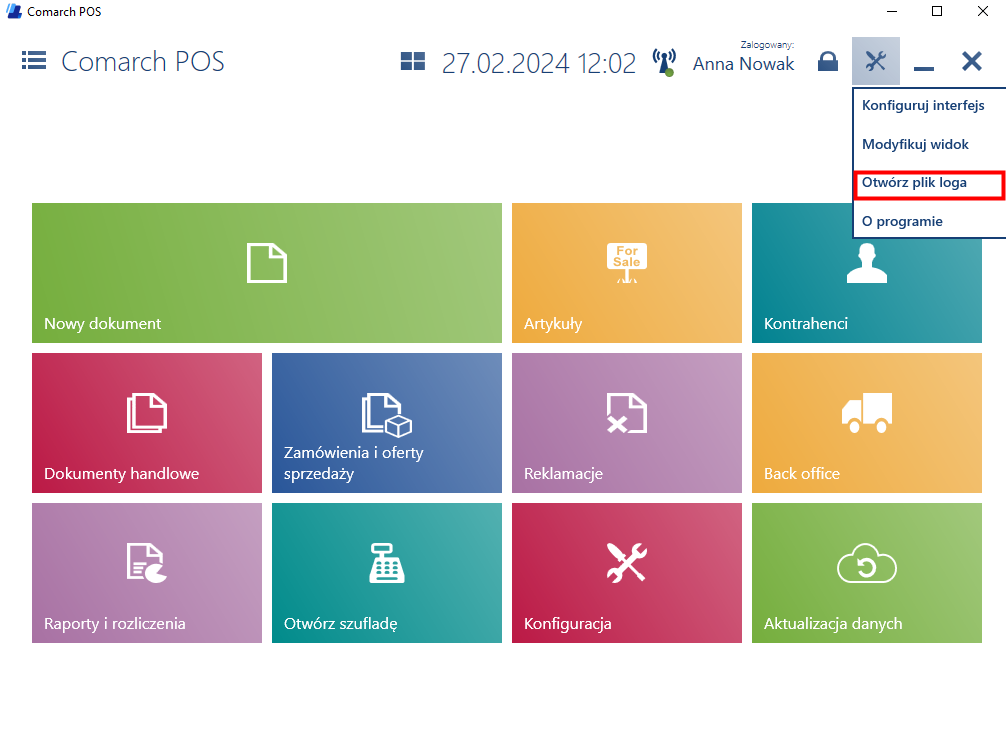The image size is (1006, 756).
Task: Select Konfiguruj interfejs from the menu
Action: 923,105
